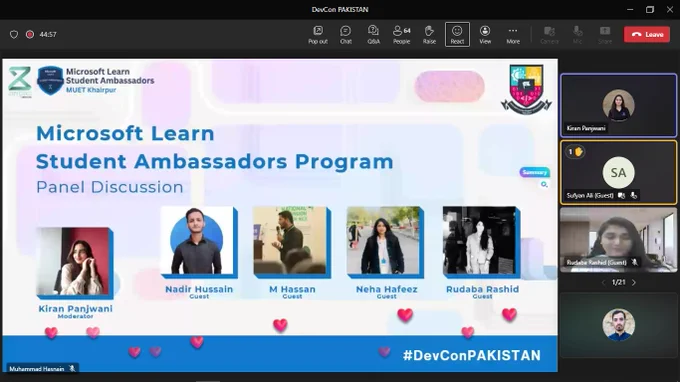
Task: Click the muted mic icon on Rudaba Rashid tile
Action: pyautogui.click(x=634, y=262)
